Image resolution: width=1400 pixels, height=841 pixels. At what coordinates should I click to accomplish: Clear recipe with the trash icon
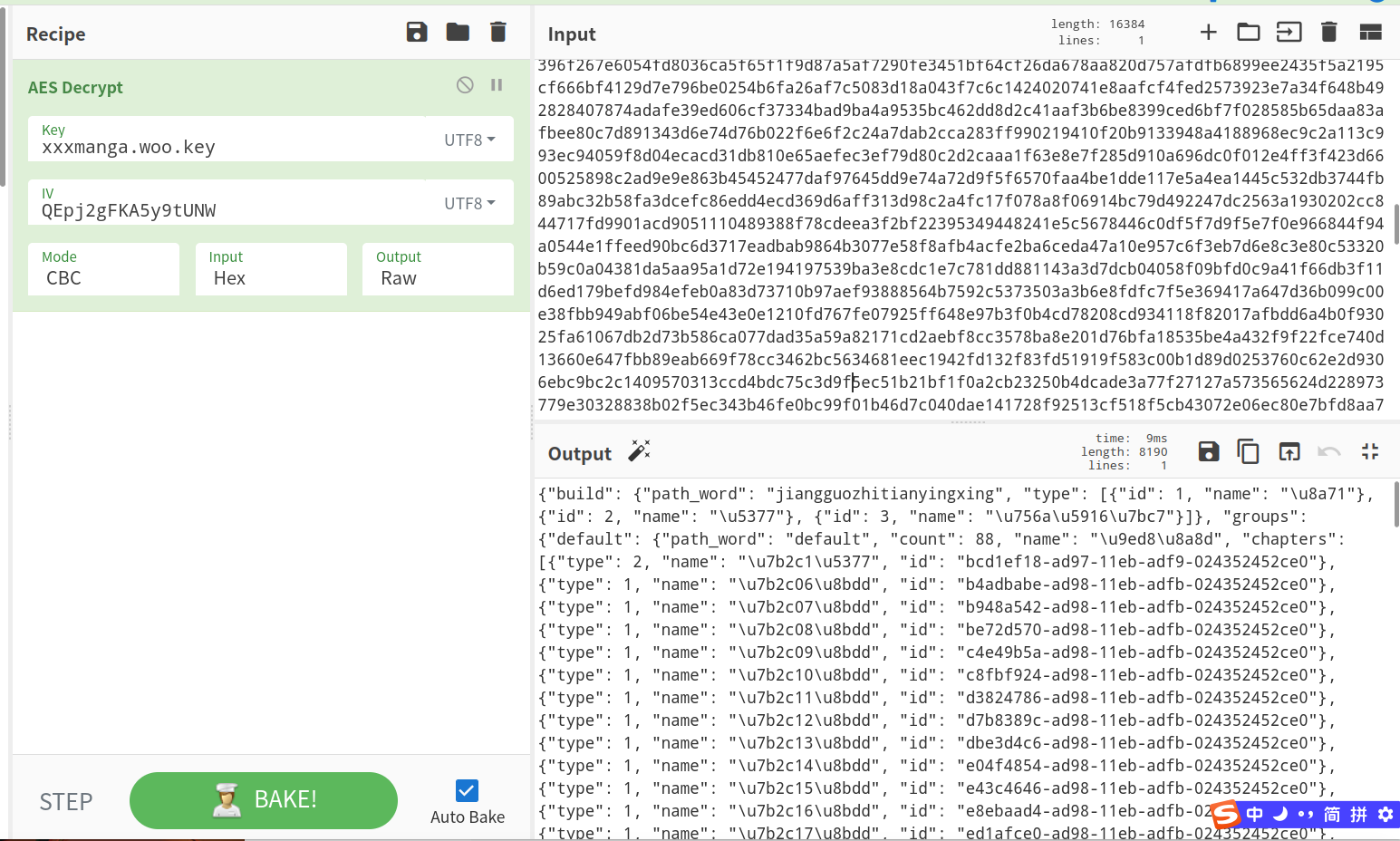498,33
